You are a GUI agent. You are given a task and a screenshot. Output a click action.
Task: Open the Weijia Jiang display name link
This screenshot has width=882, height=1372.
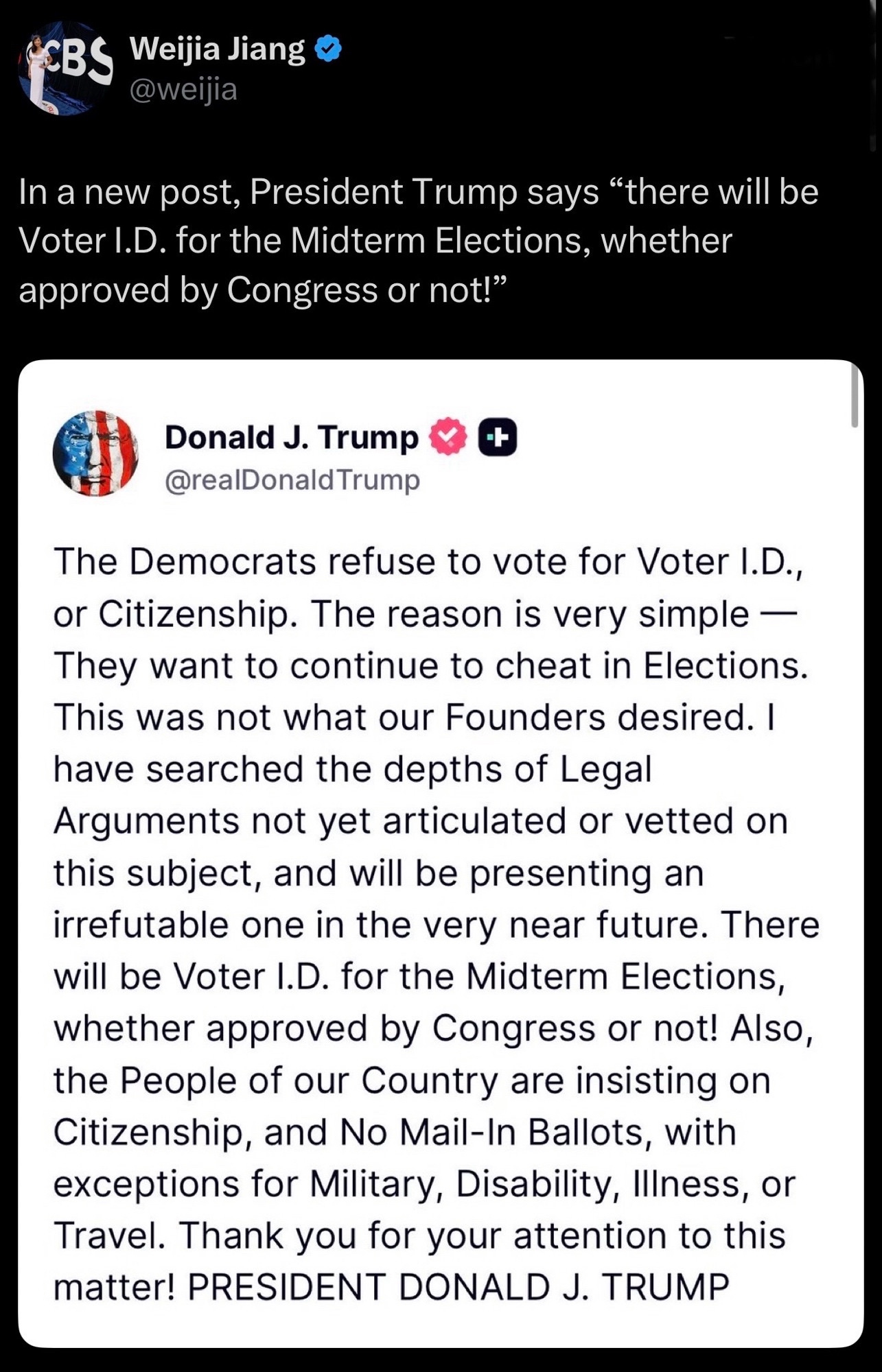coord(217,49)
